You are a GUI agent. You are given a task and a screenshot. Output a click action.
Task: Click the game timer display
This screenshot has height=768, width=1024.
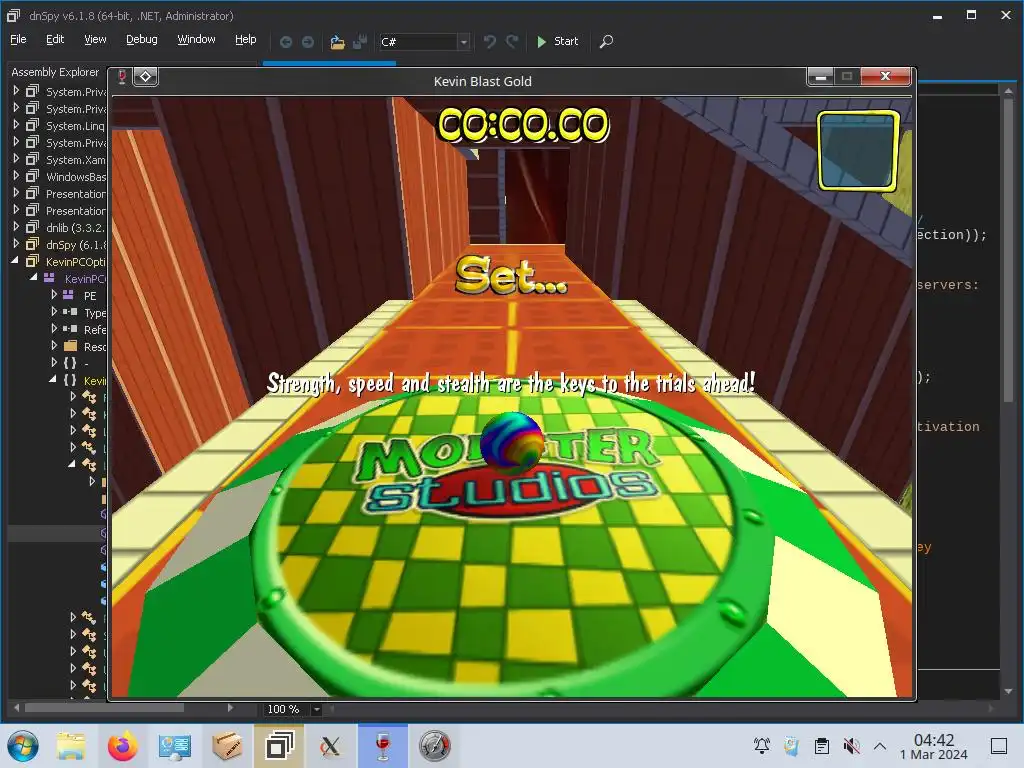pos(522,124)
